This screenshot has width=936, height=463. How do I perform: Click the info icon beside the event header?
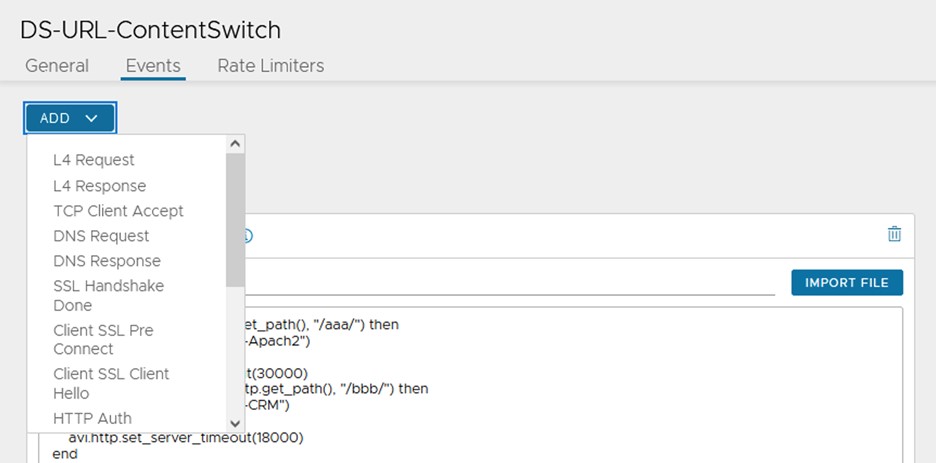coord(247,236)
